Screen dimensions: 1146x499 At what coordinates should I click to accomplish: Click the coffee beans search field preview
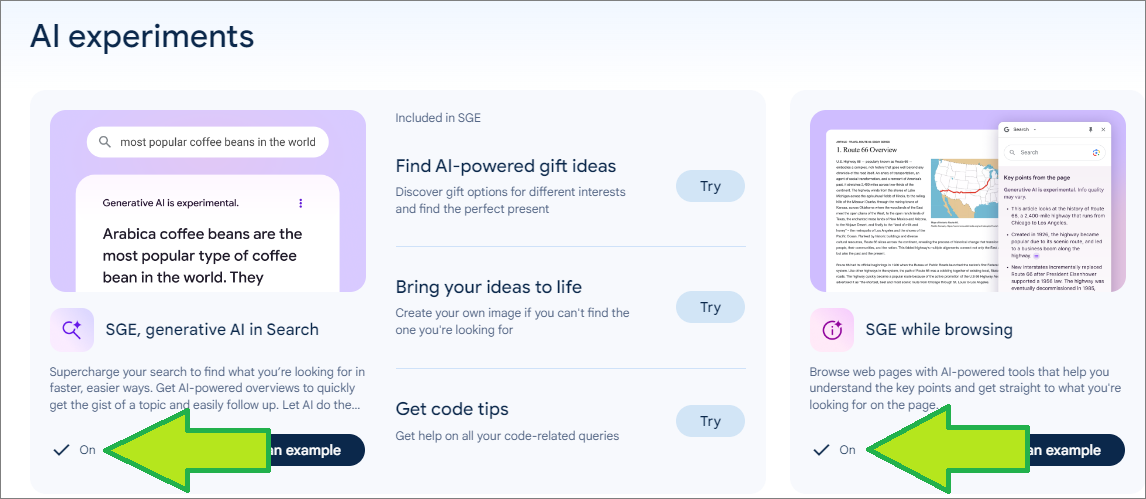(x=208, y=142)
